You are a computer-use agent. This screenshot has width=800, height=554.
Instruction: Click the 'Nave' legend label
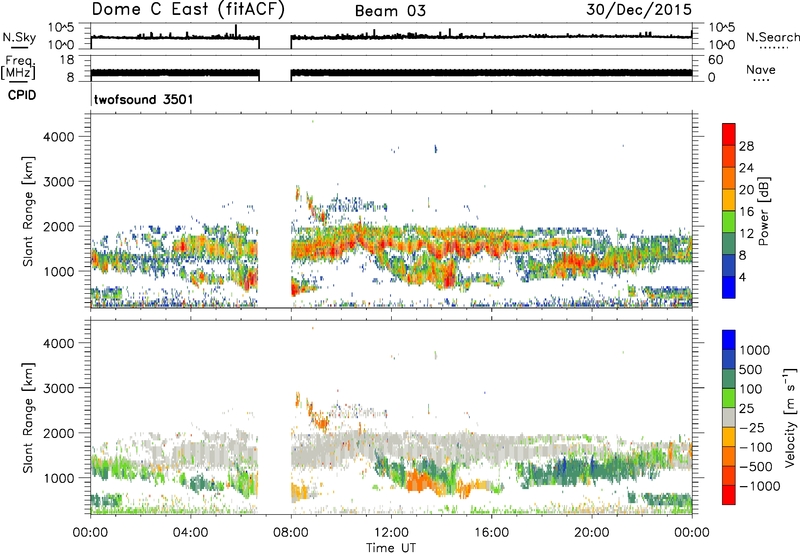[x=761, y=69]
